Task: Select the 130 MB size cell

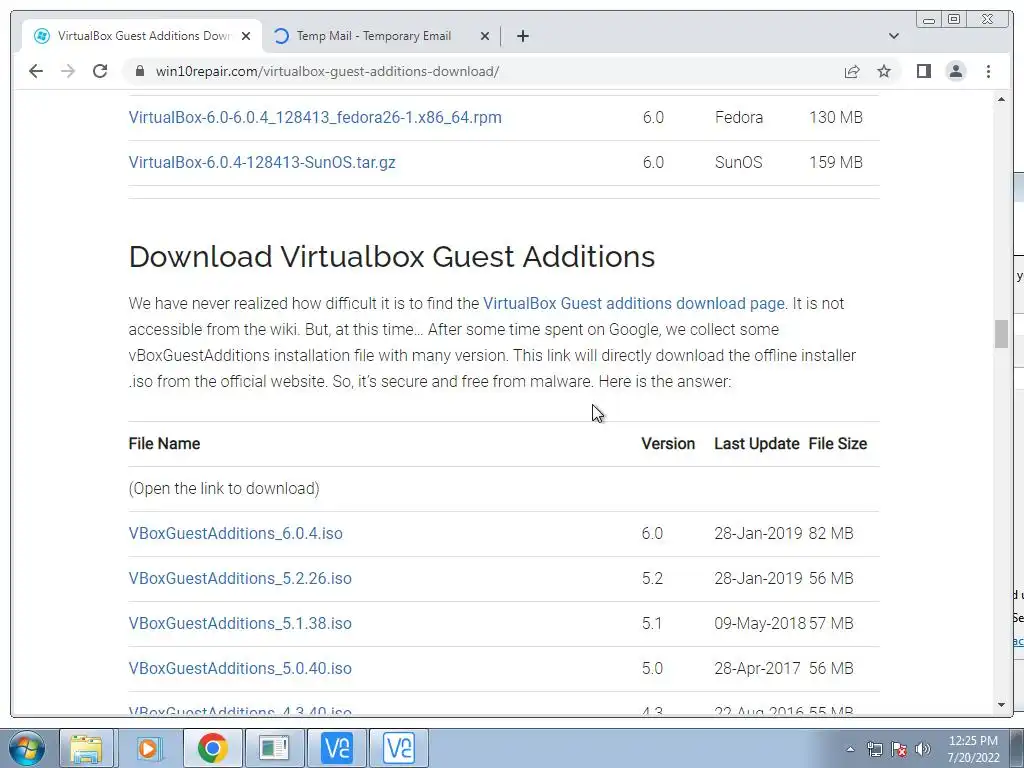Action: click(x=836, y=118)
